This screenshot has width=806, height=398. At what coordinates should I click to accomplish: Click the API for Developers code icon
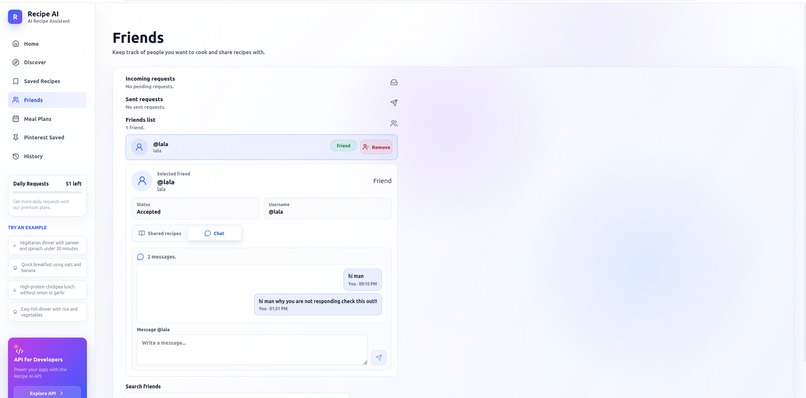pos(19,350)
